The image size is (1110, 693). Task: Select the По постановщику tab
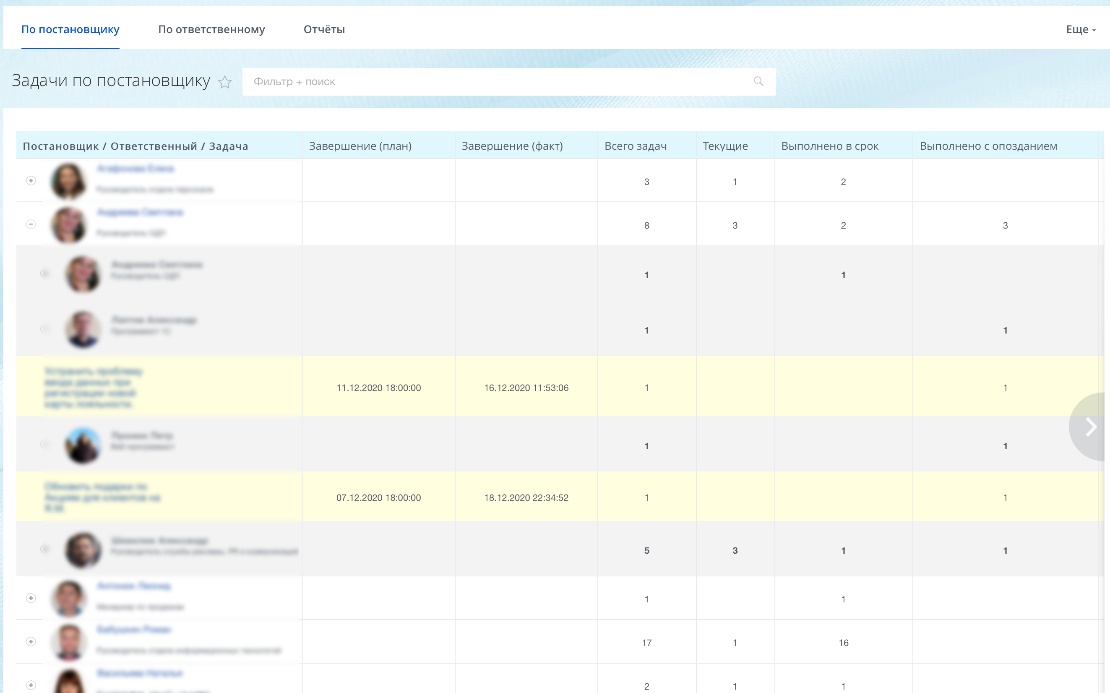coord(70,29)
